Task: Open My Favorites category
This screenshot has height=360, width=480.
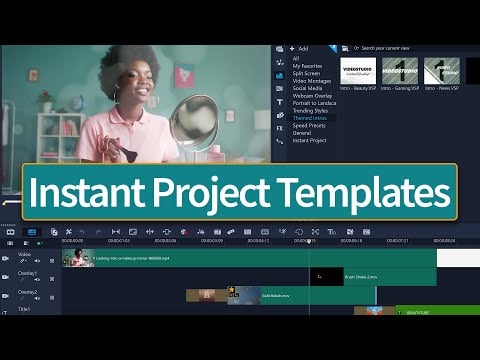Action: click(x=307, y=66)
